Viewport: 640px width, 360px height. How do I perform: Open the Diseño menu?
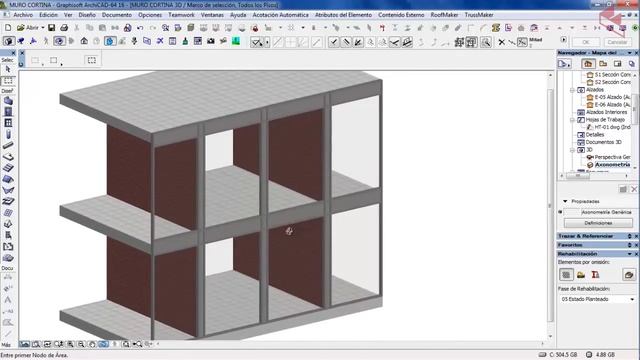click(x=87, y=15)
